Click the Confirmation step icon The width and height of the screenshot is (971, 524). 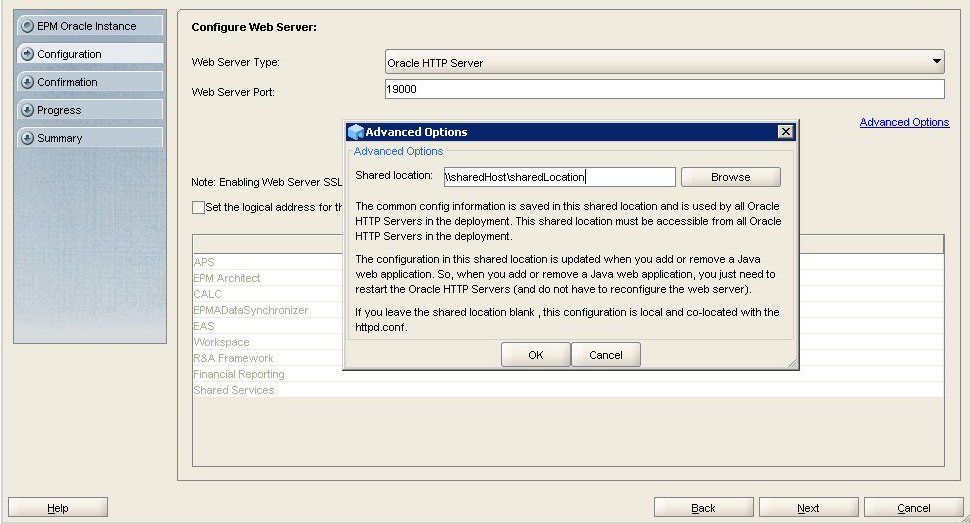click(x=27, y=82)
